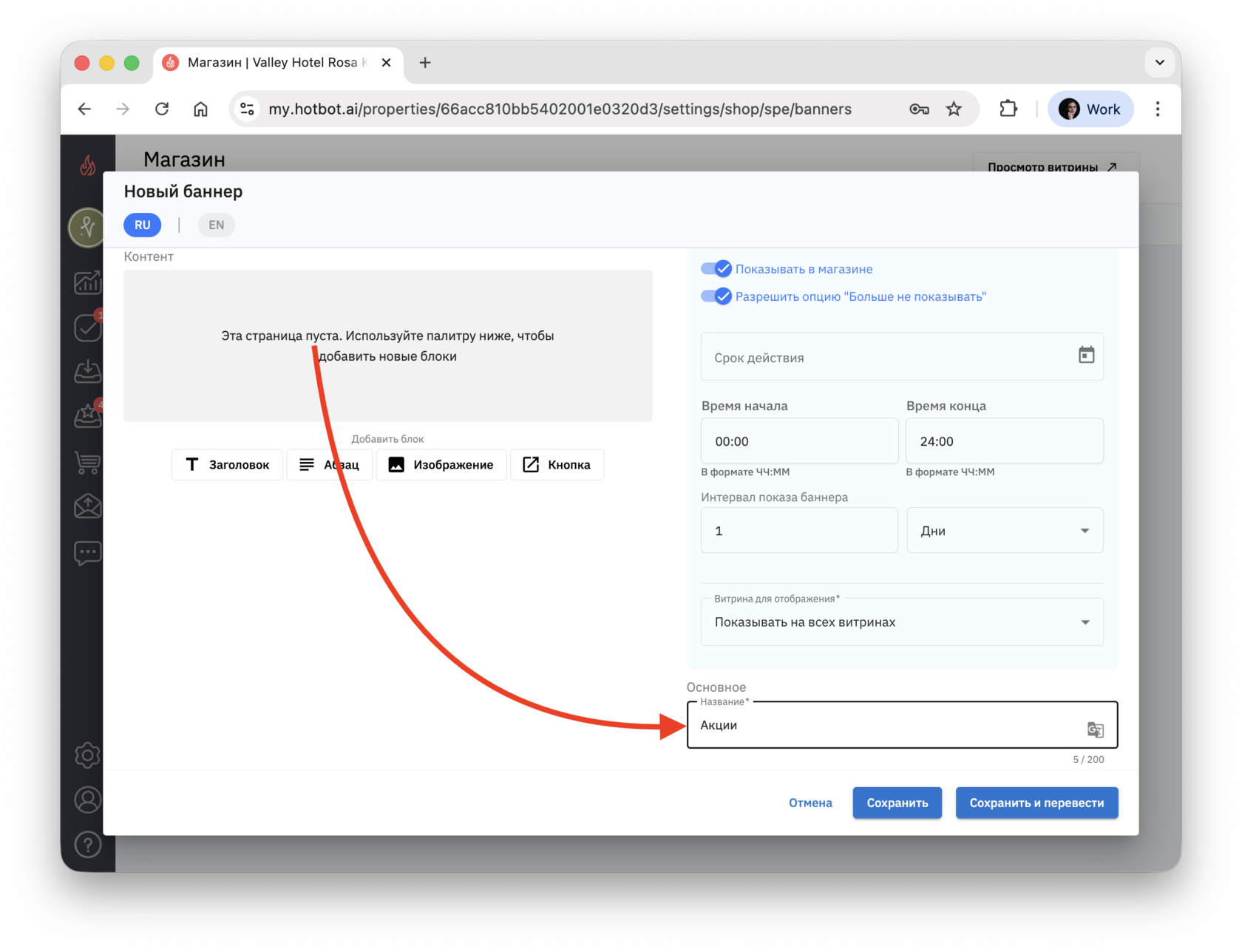Toggle Разрешить опцию "Больше не показывать" switch

[x=716, y=296]
